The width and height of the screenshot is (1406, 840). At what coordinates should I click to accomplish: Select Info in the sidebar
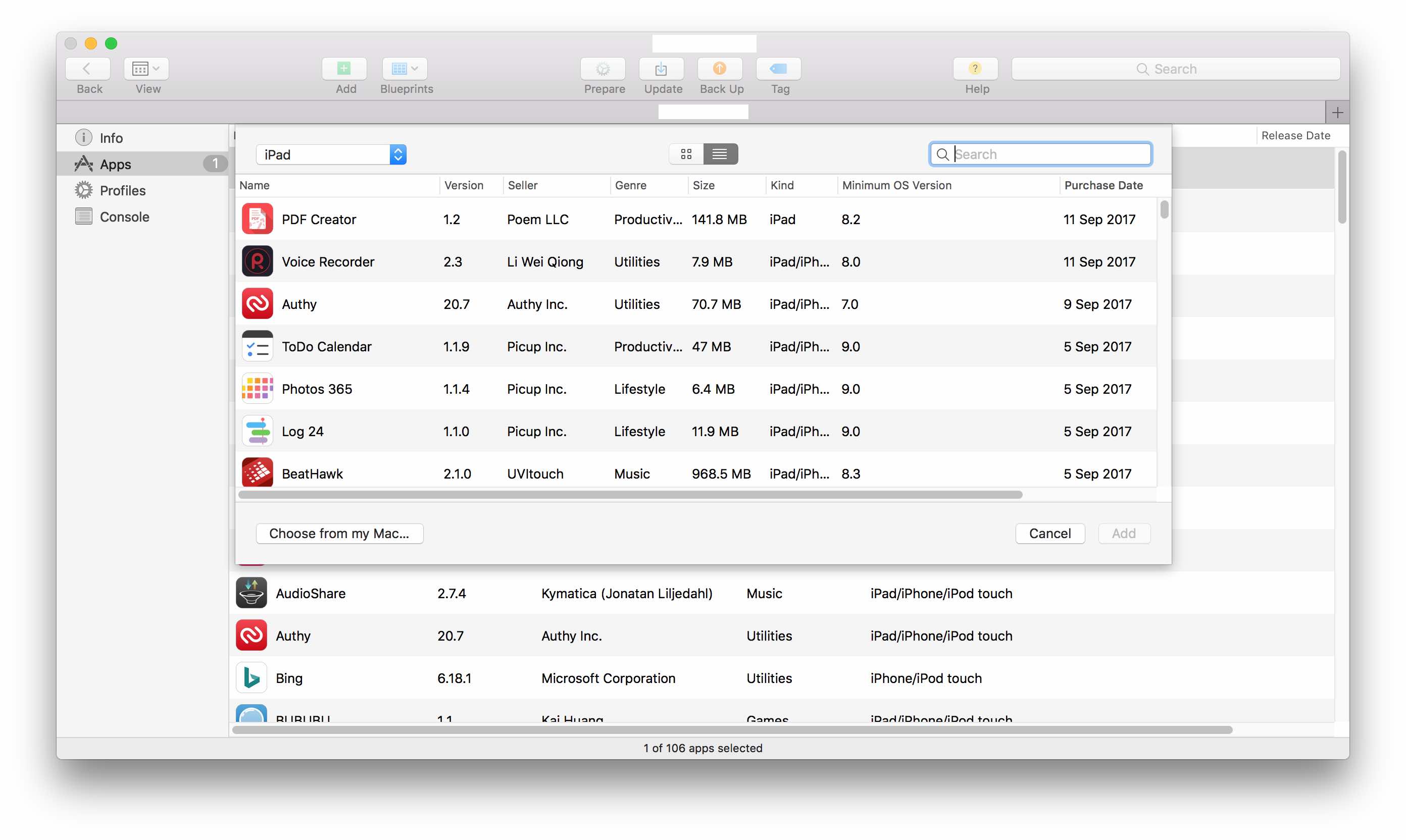(x=143, y=137)
